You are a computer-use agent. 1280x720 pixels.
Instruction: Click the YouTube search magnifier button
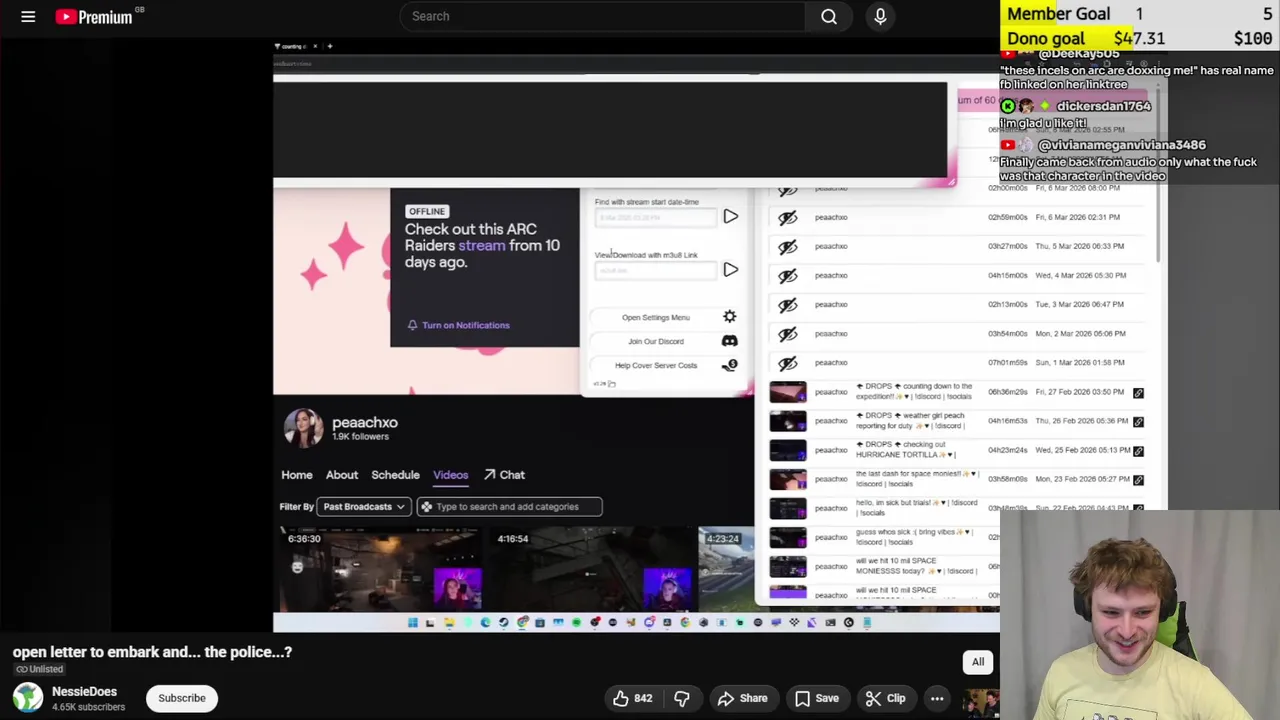point(829,16)
